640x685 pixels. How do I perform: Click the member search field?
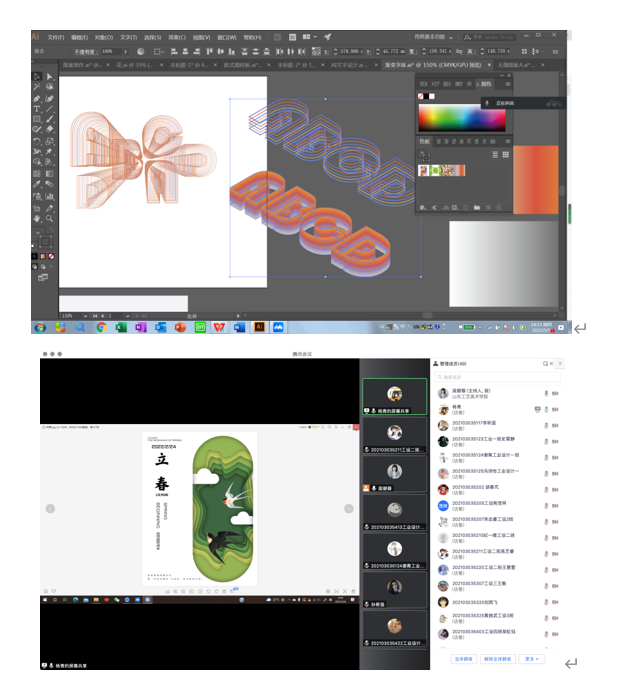click(x=497, y=377)
